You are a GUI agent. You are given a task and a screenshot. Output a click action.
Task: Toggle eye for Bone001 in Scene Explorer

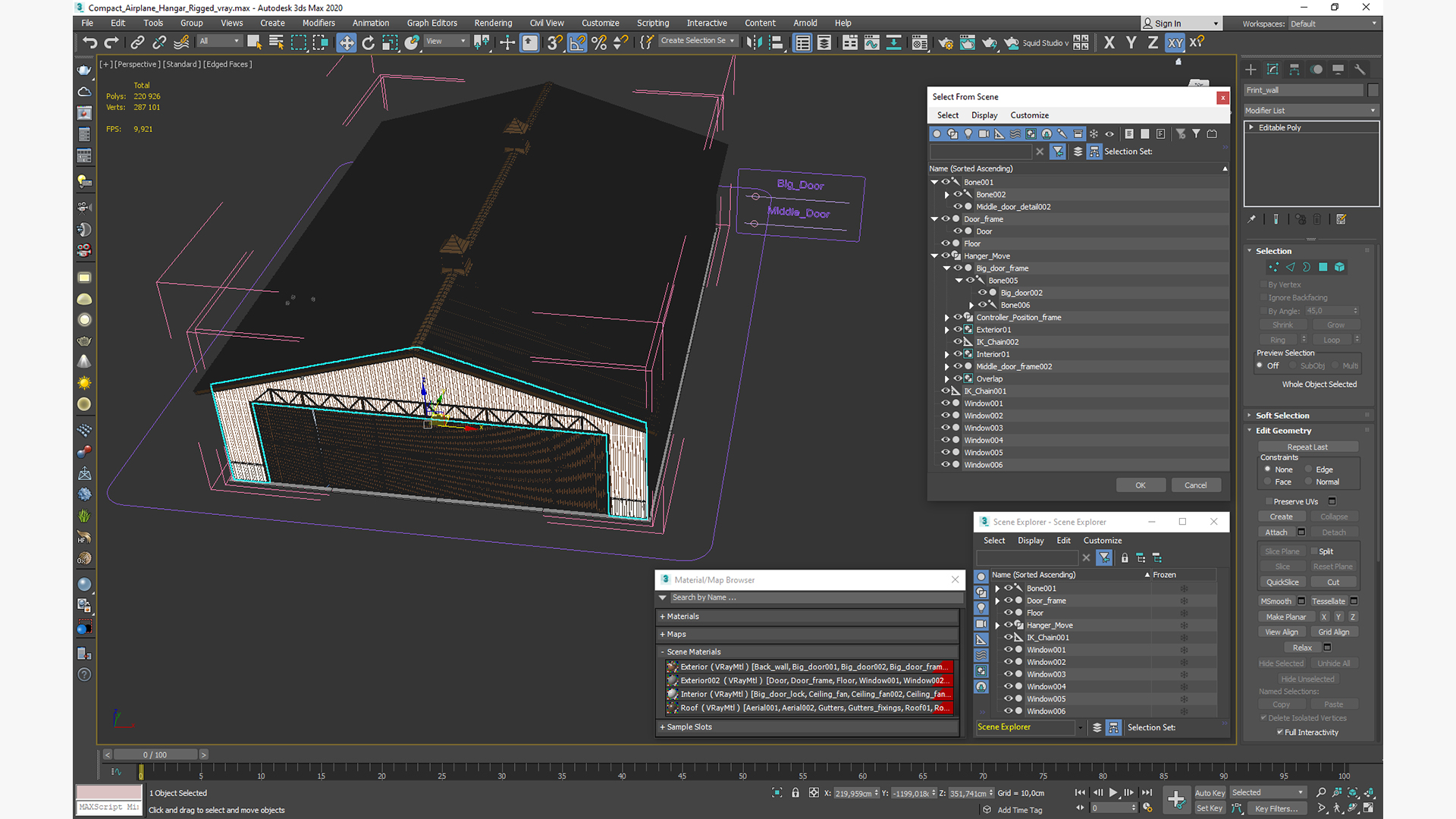1009,588
